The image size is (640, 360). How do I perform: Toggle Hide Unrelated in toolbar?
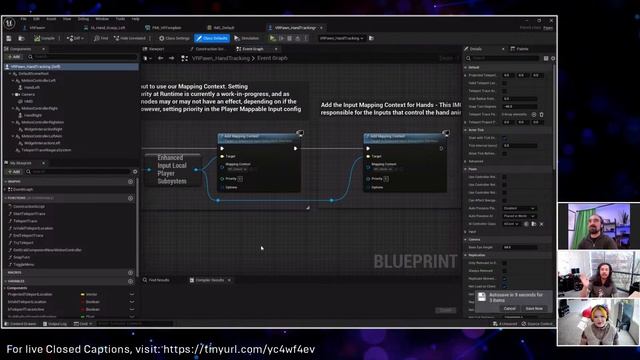pyautogui.click(x=130, y=38)
